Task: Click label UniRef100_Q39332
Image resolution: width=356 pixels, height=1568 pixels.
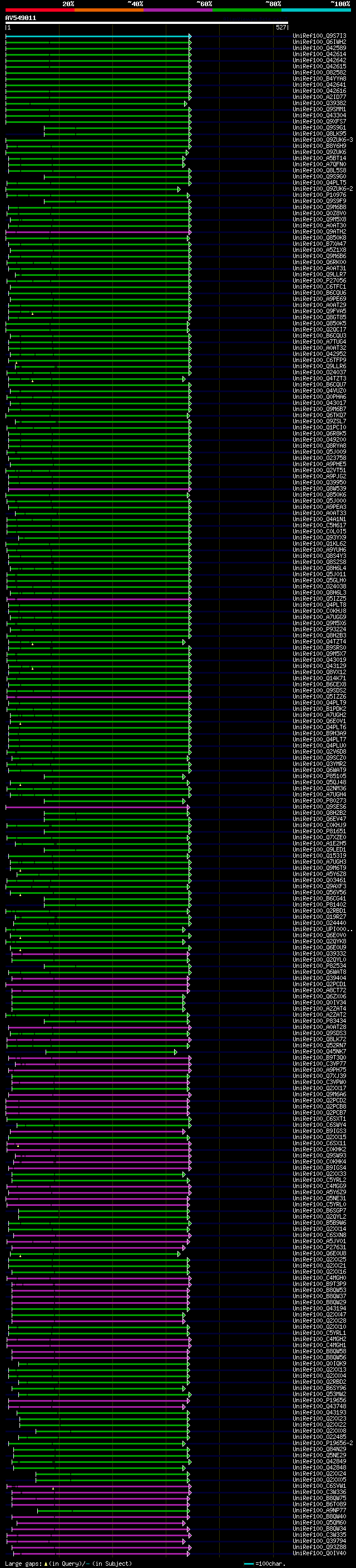Action: pos(319,954)
